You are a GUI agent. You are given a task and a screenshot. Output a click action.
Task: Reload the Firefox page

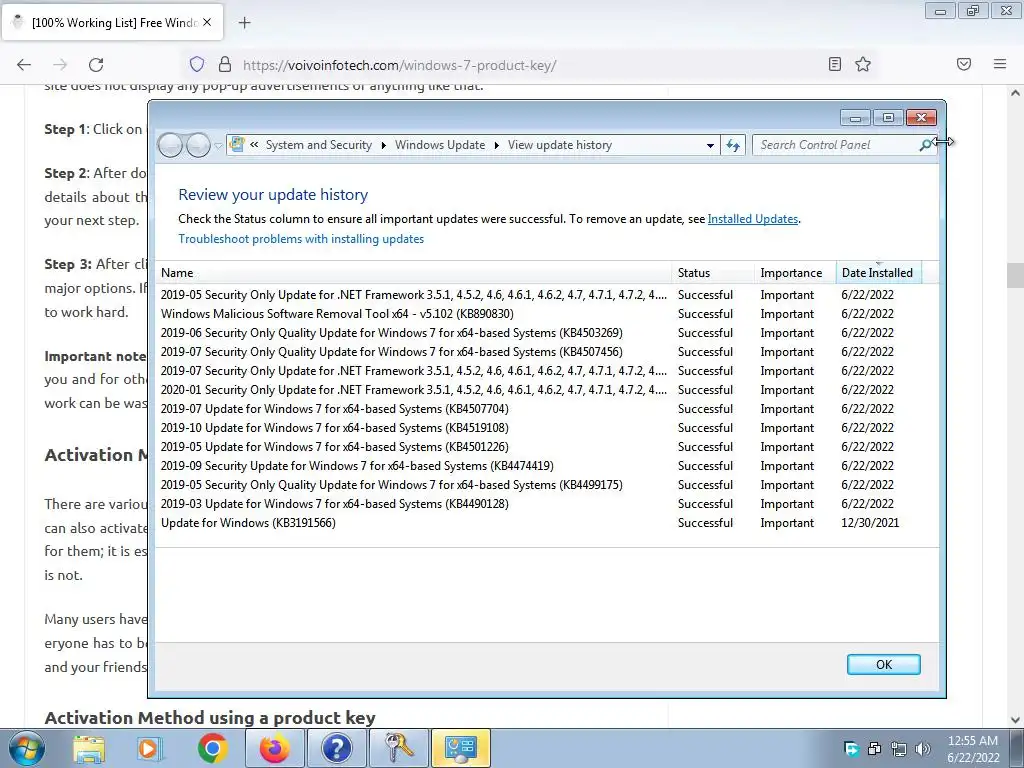pyautogui.click(x=96, y=65)
